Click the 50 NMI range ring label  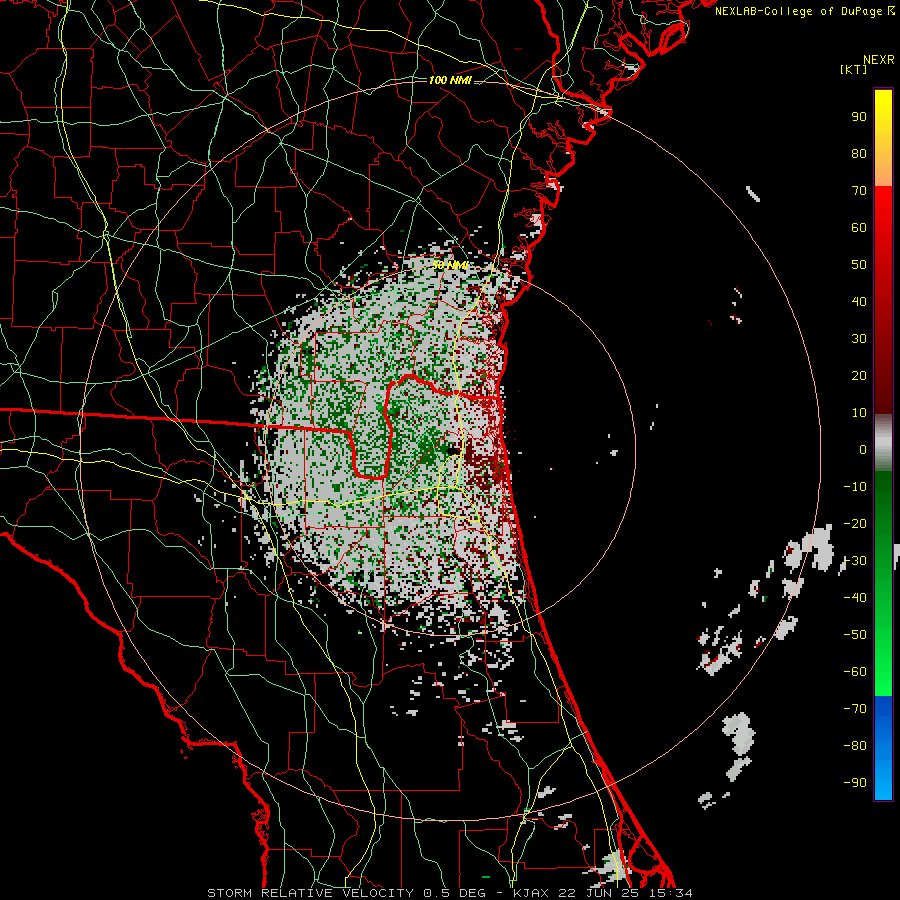click(x=450, y=265)
